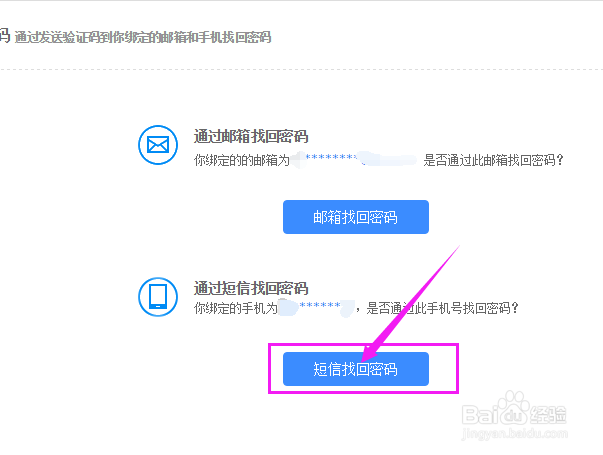Click the jingyan.baidu.com watermark text
Image resolution: width=603 pixels, height=455 pixels.
[514, 433]
